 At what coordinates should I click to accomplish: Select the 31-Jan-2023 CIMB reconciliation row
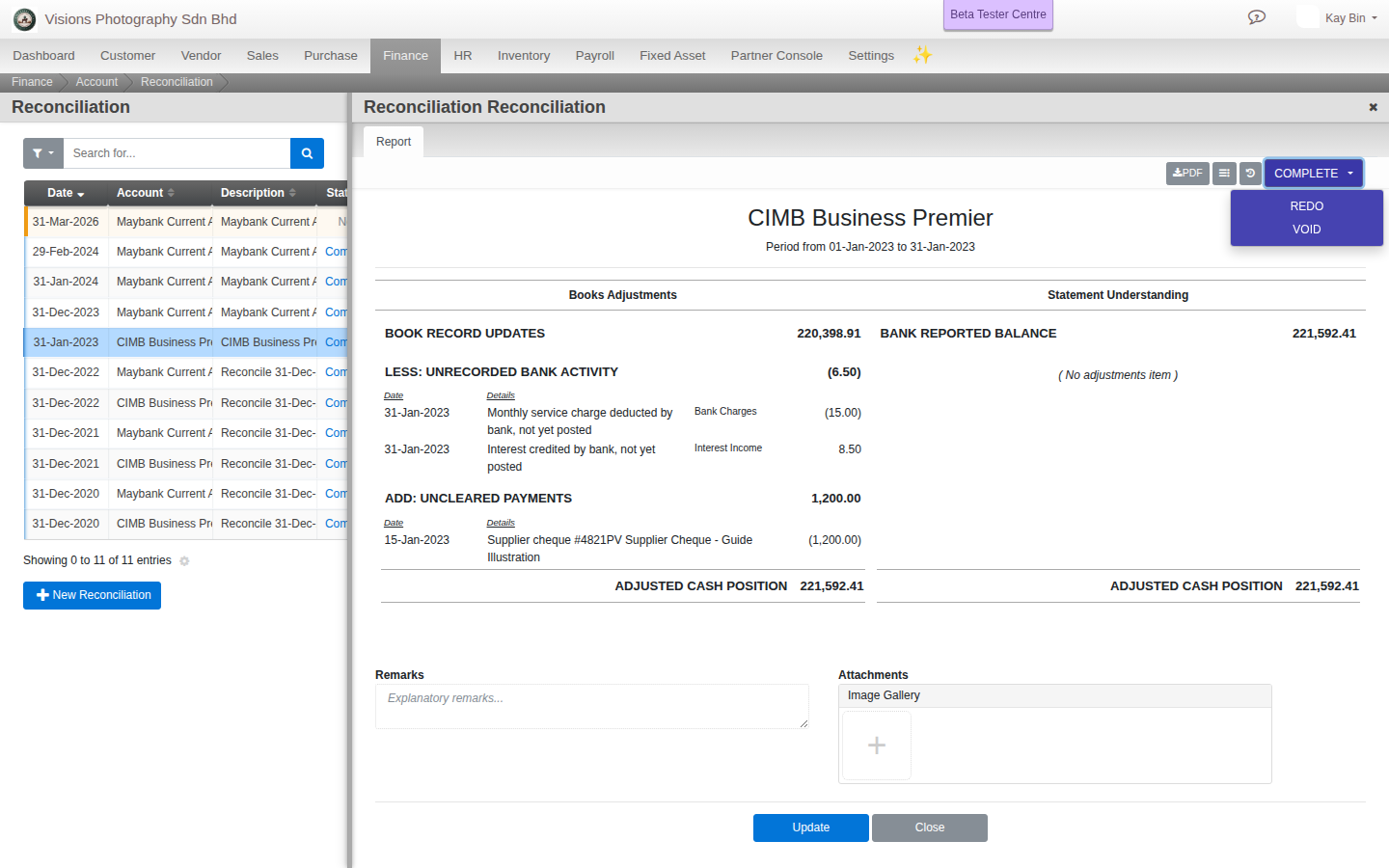coord(186,342)
